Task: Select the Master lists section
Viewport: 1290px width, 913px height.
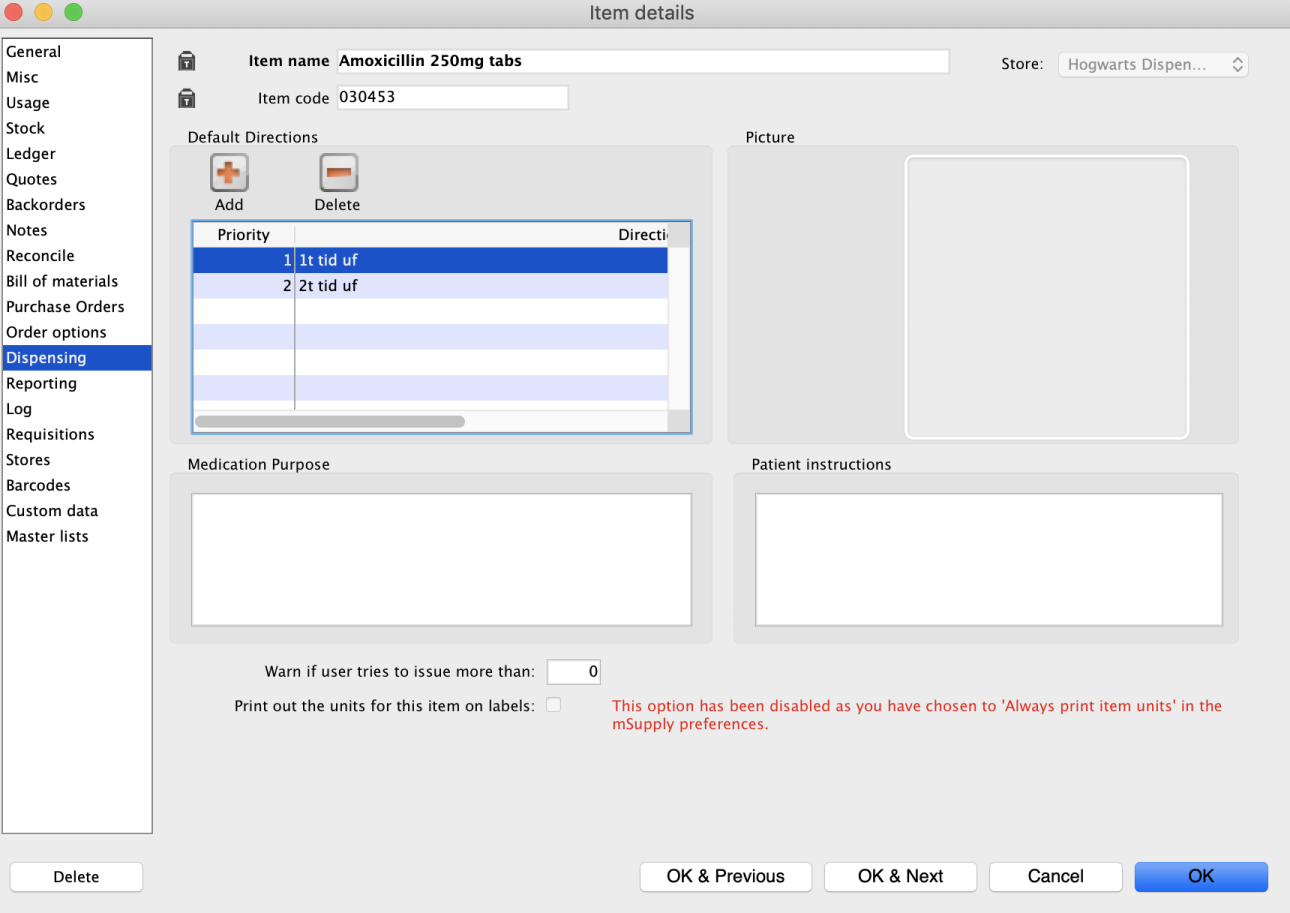Action: coord(47,536)
